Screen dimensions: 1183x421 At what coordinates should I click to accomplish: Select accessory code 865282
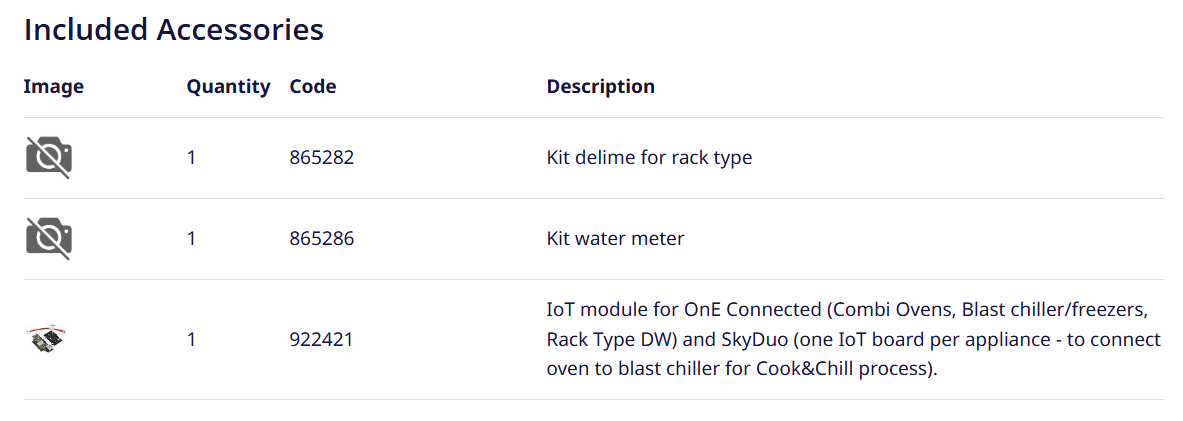(x=321, y=158)
